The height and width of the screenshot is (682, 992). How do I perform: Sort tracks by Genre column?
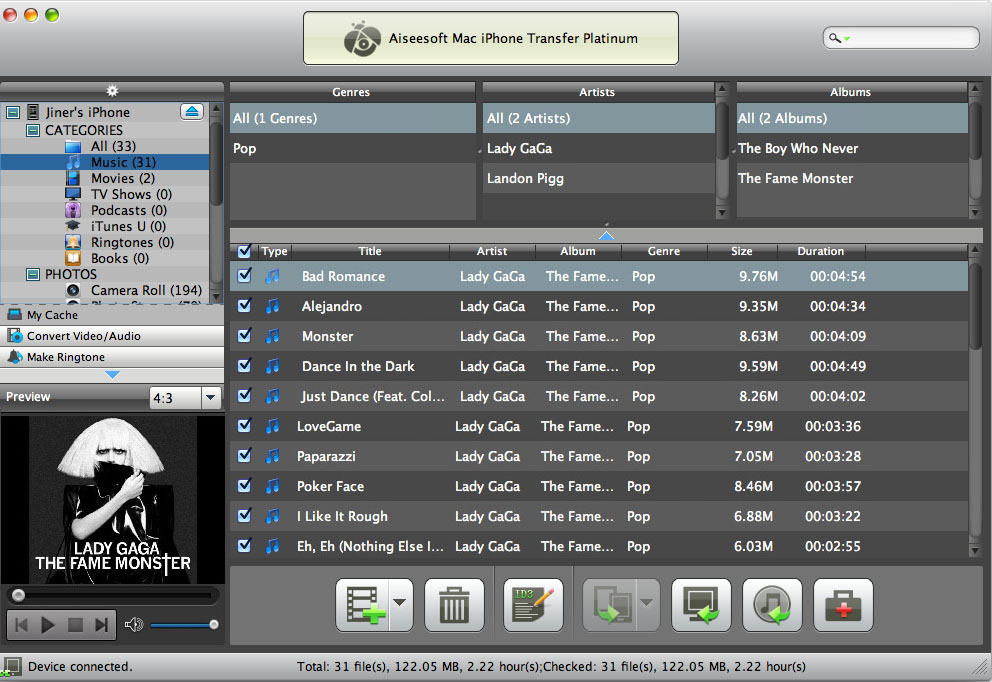click(664, 251)
